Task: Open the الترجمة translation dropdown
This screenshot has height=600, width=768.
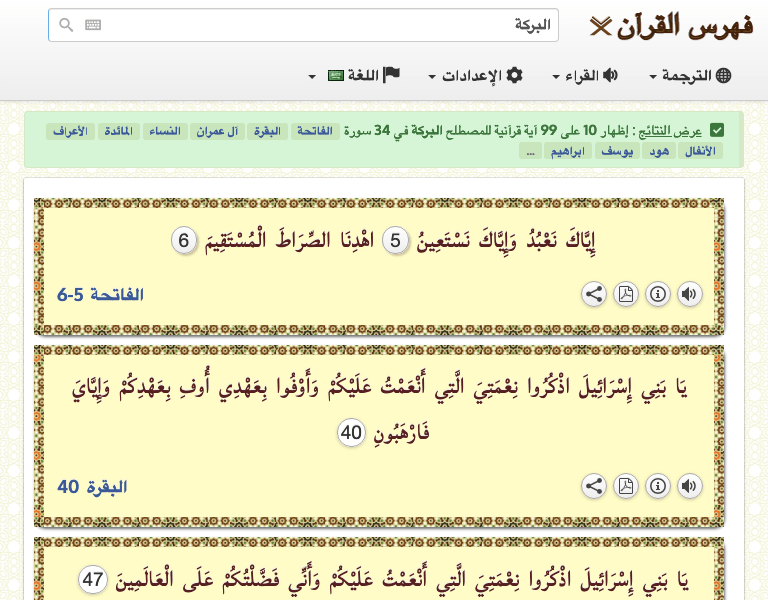Action: 690,76
